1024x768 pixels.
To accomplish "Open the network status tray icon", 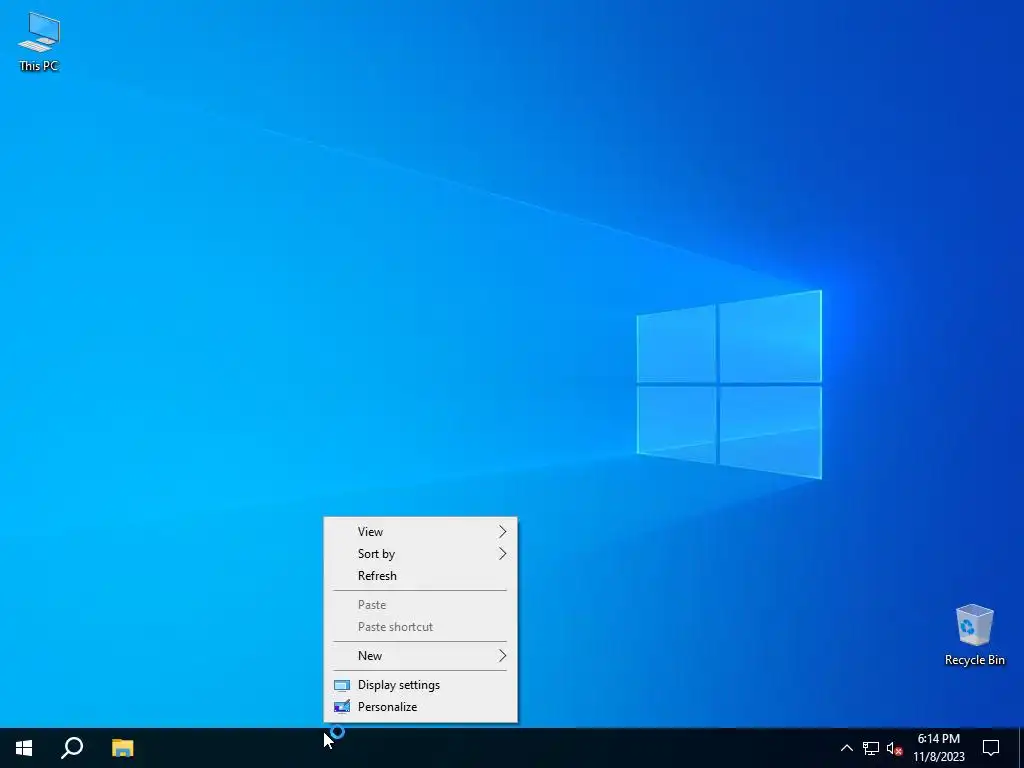I will (871, 748).
